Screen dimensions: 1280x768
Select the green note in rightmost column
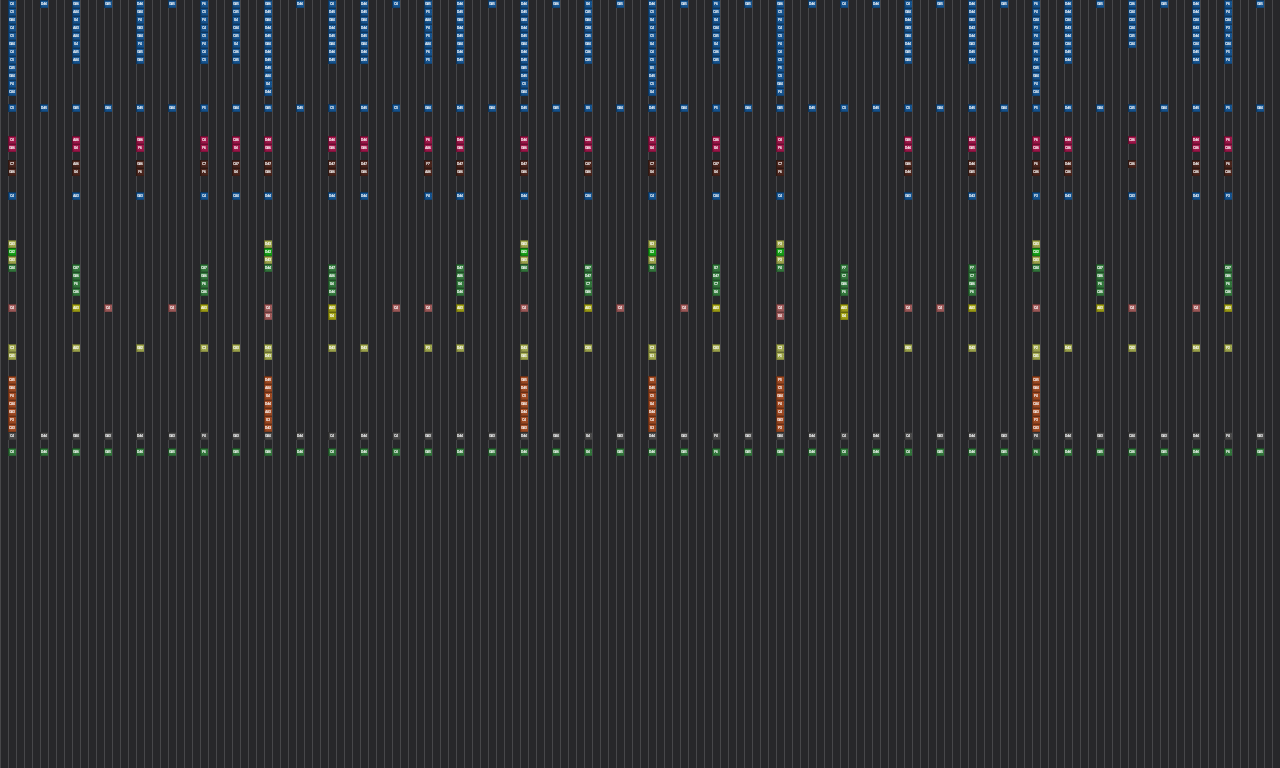point(1260,452)
